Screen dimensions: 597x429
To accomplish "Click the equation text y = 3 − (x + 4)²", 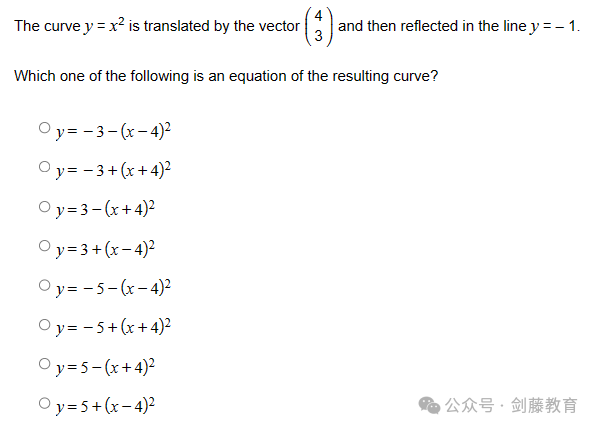I will point(105,209).
